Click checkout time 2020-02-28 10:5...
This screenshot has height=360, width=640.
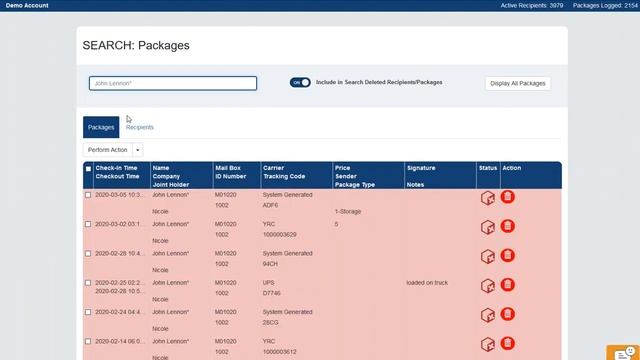(119, 291)
